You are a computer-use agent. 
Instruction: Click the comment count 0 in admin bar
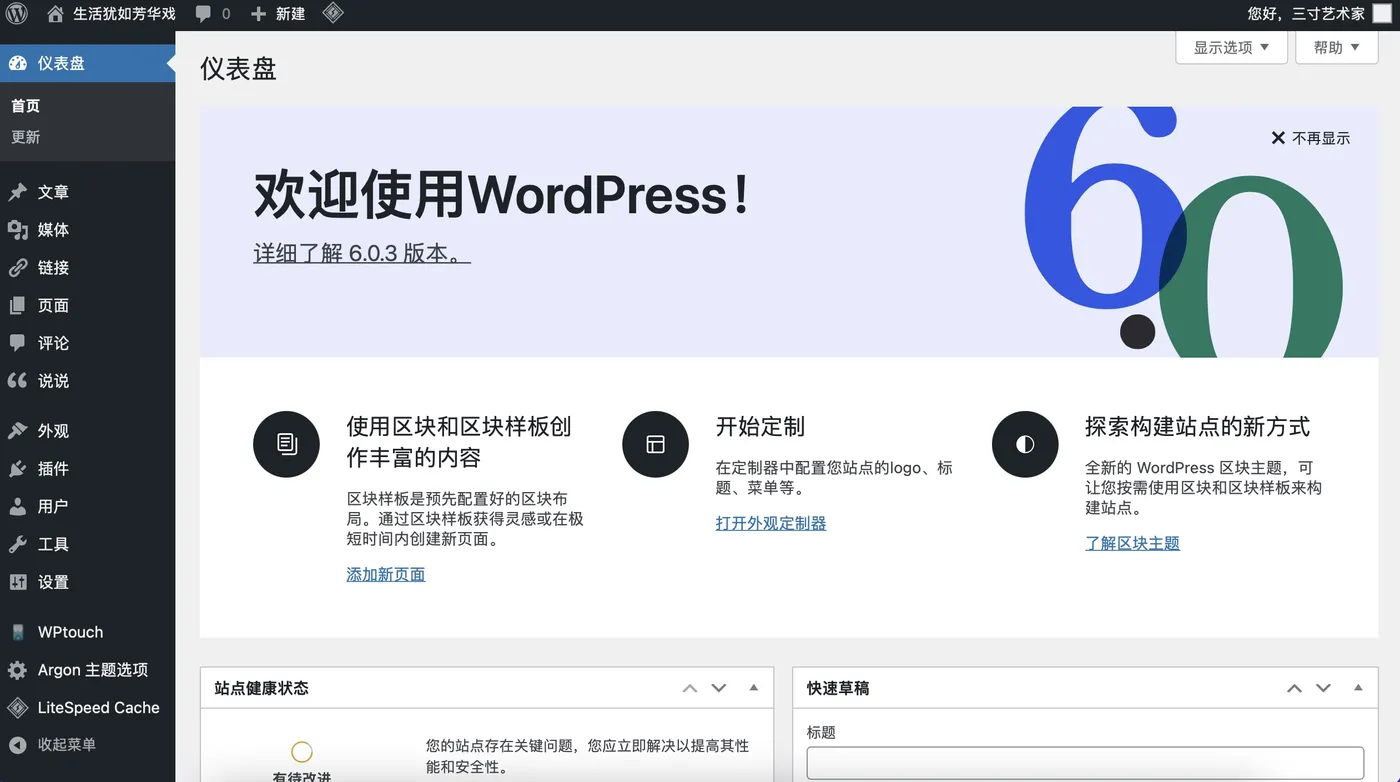click(x=226, y=14)
